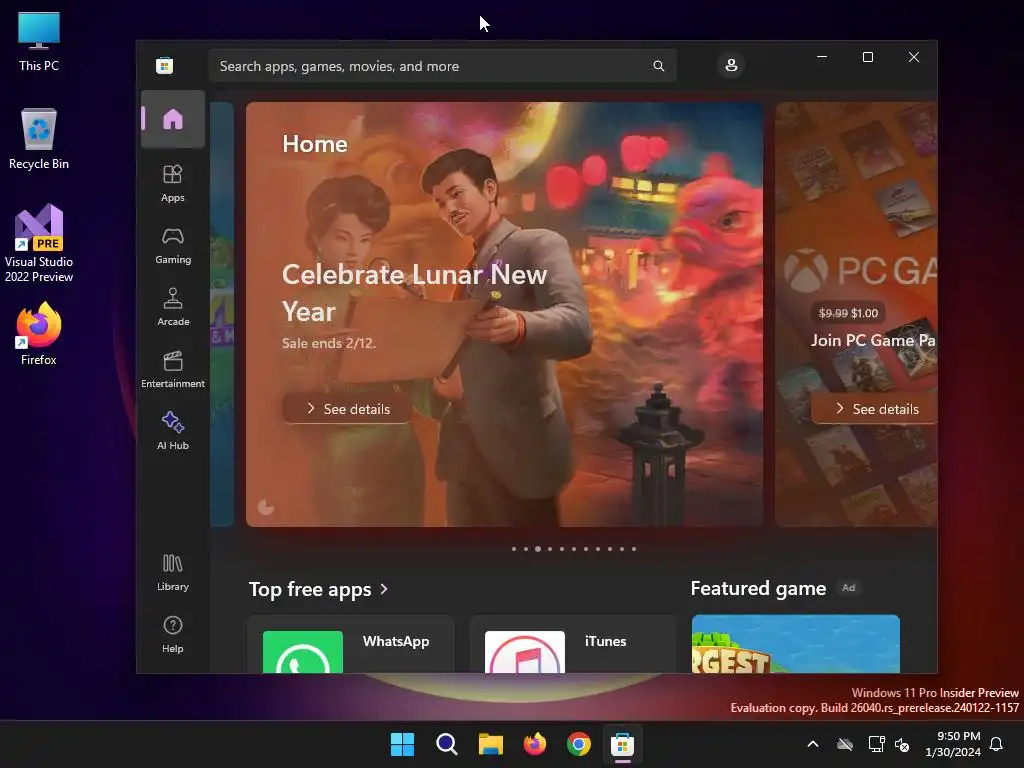
Task: Open the Entertainment section
Action: click(x=173, y=370)
